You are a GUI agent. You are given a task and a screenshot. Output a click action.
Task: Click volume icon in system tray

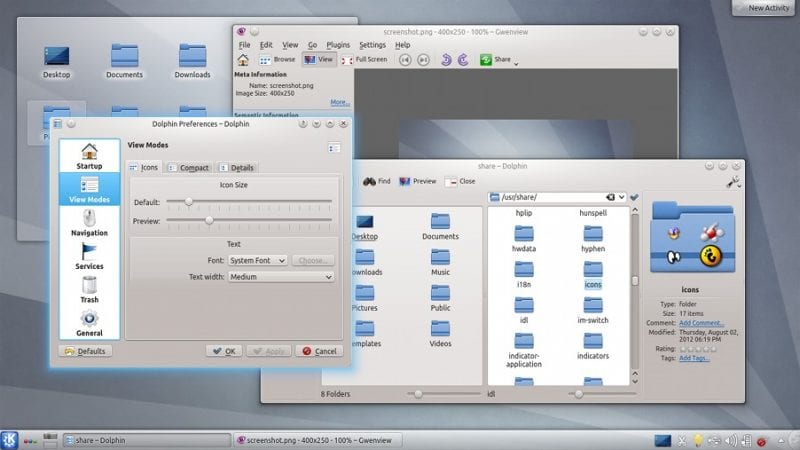click(x=731, y=440)
